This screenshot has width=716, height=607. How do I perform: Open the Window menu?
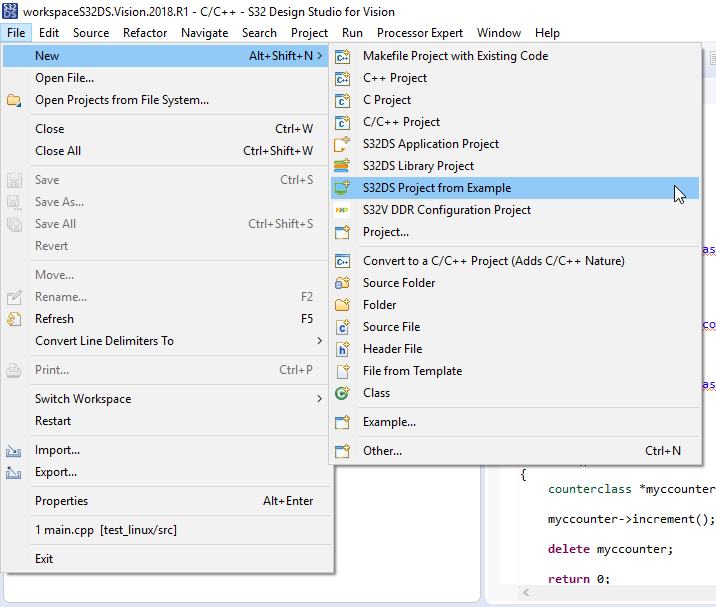499,33
